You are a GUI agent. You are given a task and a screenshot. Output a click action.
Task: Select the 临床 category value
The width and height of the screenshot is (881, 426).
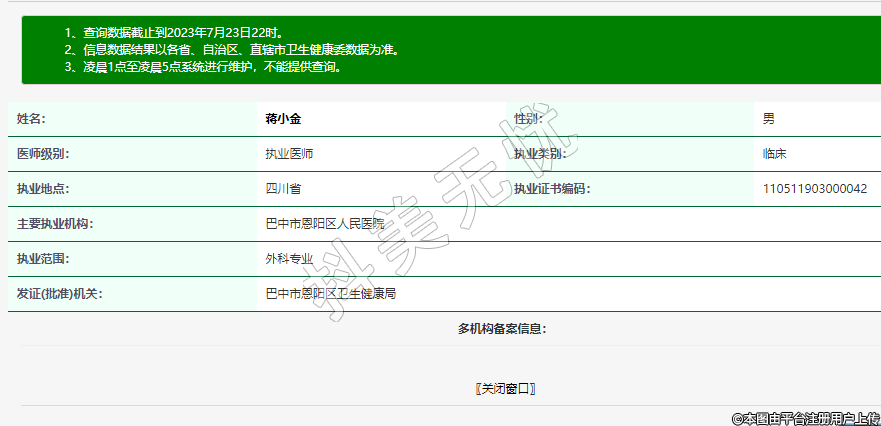(x=774, y=154)
